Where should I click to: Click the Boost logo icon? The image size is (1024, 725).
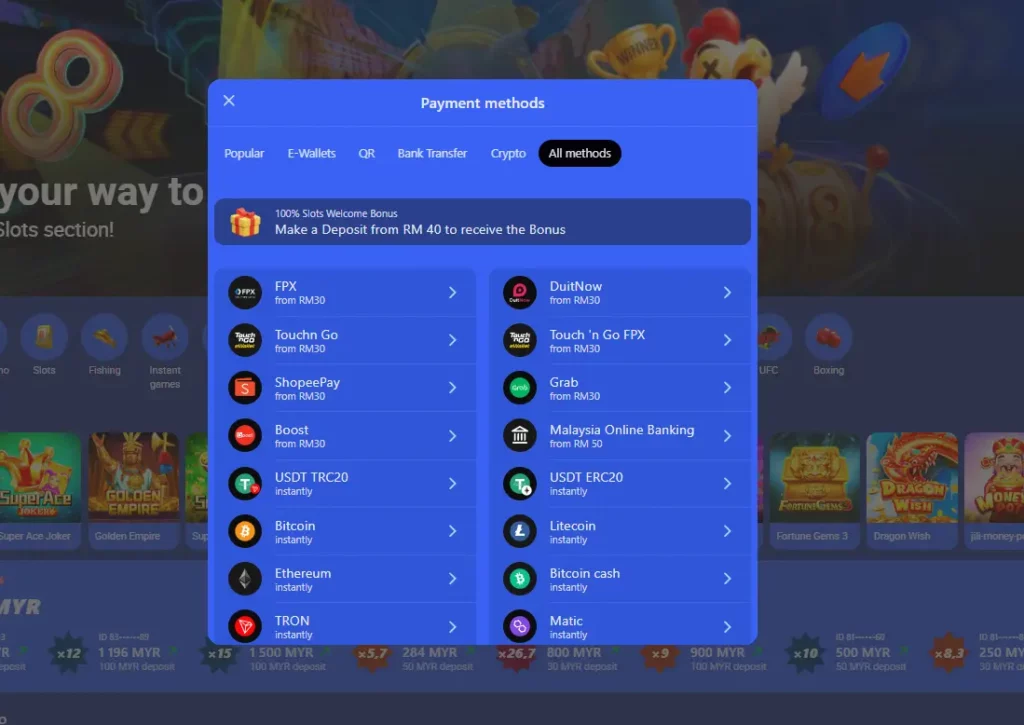click(x=245, y=436)
